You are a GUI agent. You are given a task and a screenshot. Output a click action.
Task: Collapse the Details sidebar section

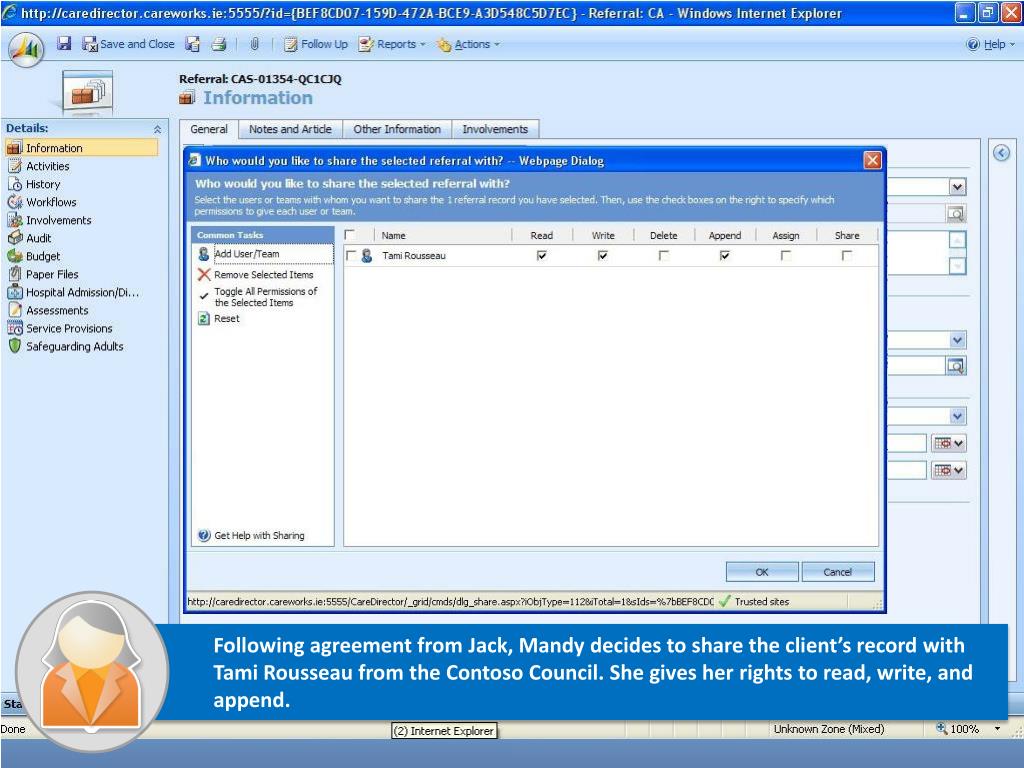(x=155, y=129)
